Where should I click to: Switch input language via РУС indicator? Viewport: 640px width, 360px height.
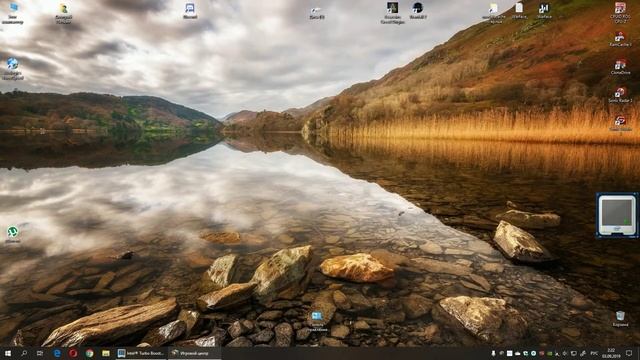pyautogui.click(x=594, y=353)
